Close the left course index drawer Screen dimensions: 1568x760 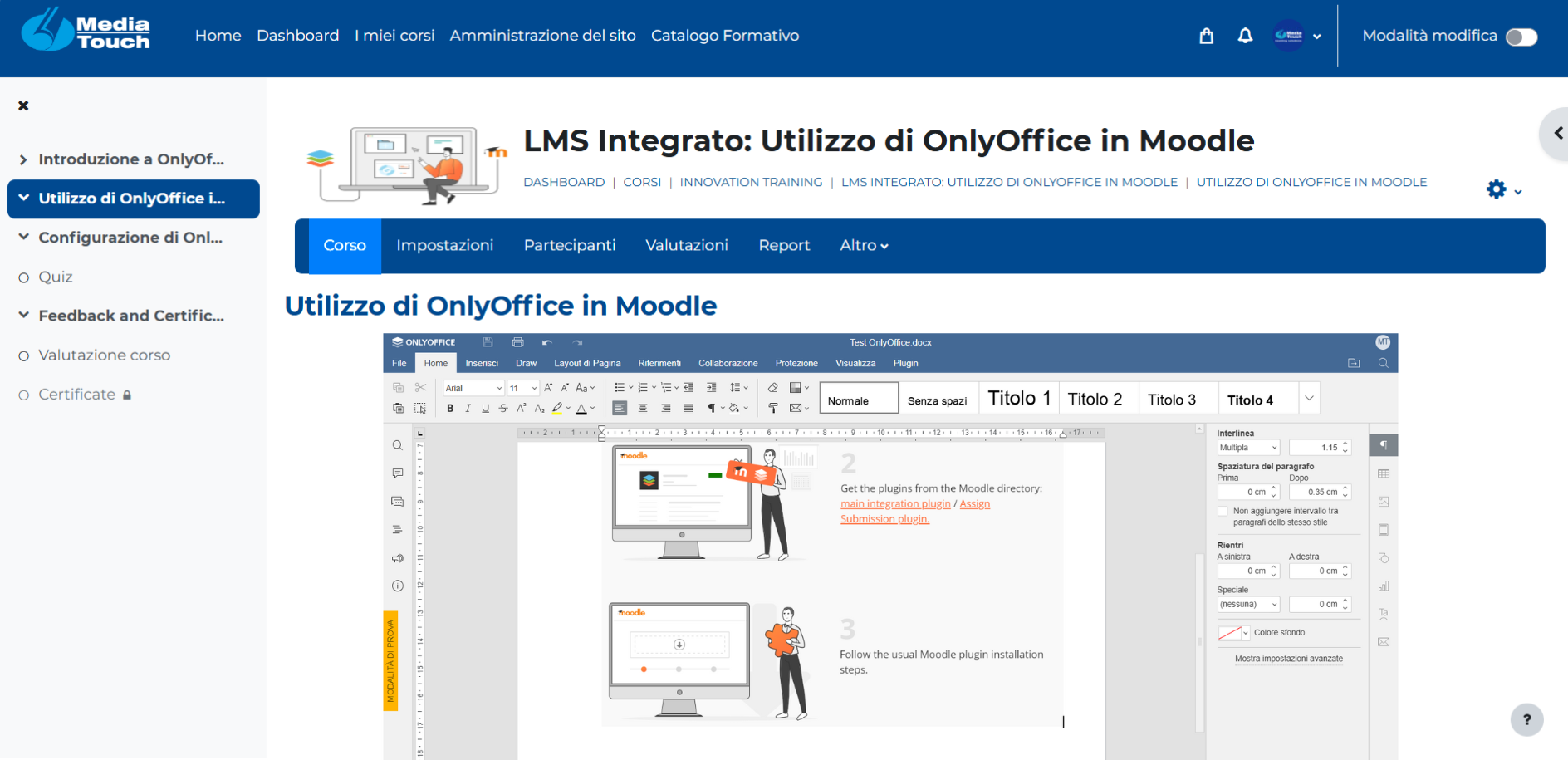(x=23, y=105)
